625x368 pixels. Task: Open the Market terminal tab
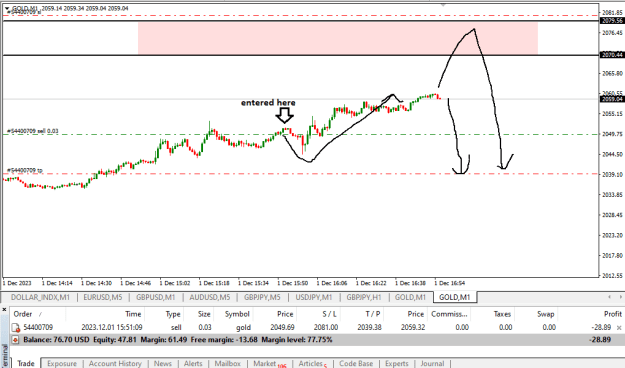[x=269, y=363]
